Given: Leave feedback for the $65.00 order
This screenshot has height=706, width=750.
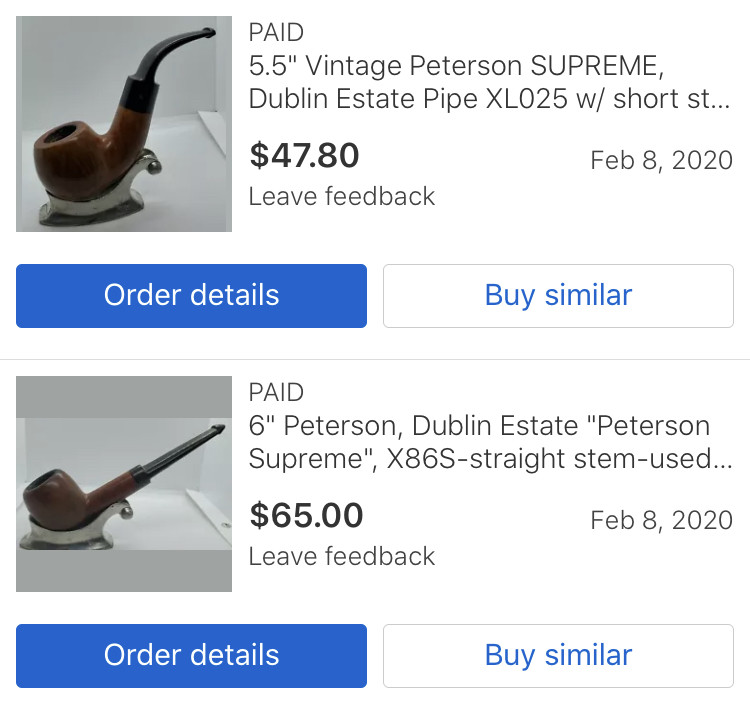Looking at the screenshot, I should [x=341, y=556].
